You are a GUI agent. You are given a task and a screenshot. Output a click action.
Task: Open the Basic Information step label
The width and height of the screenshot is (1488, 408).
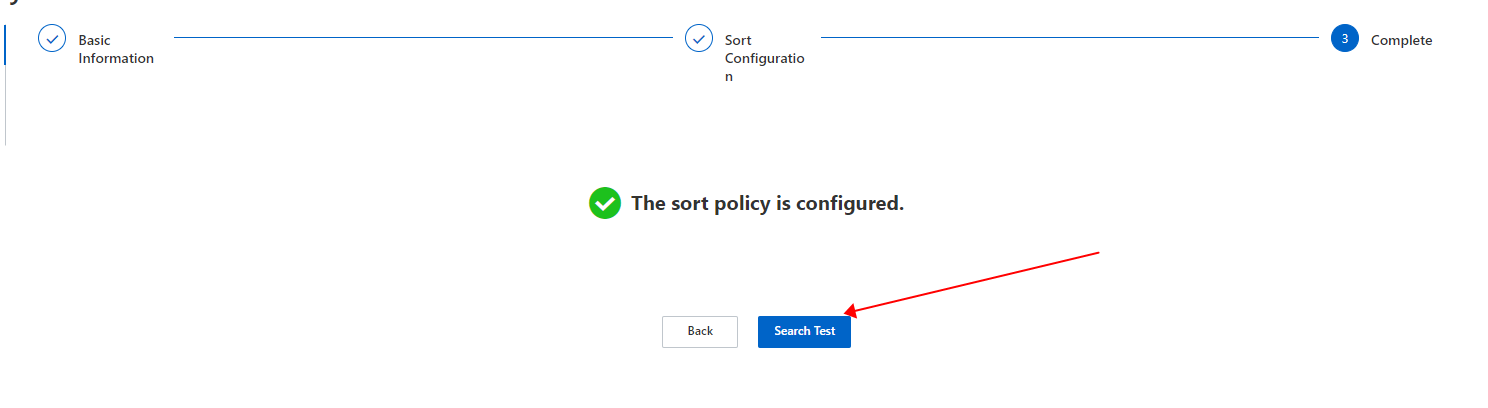click(x=116, y=49)
